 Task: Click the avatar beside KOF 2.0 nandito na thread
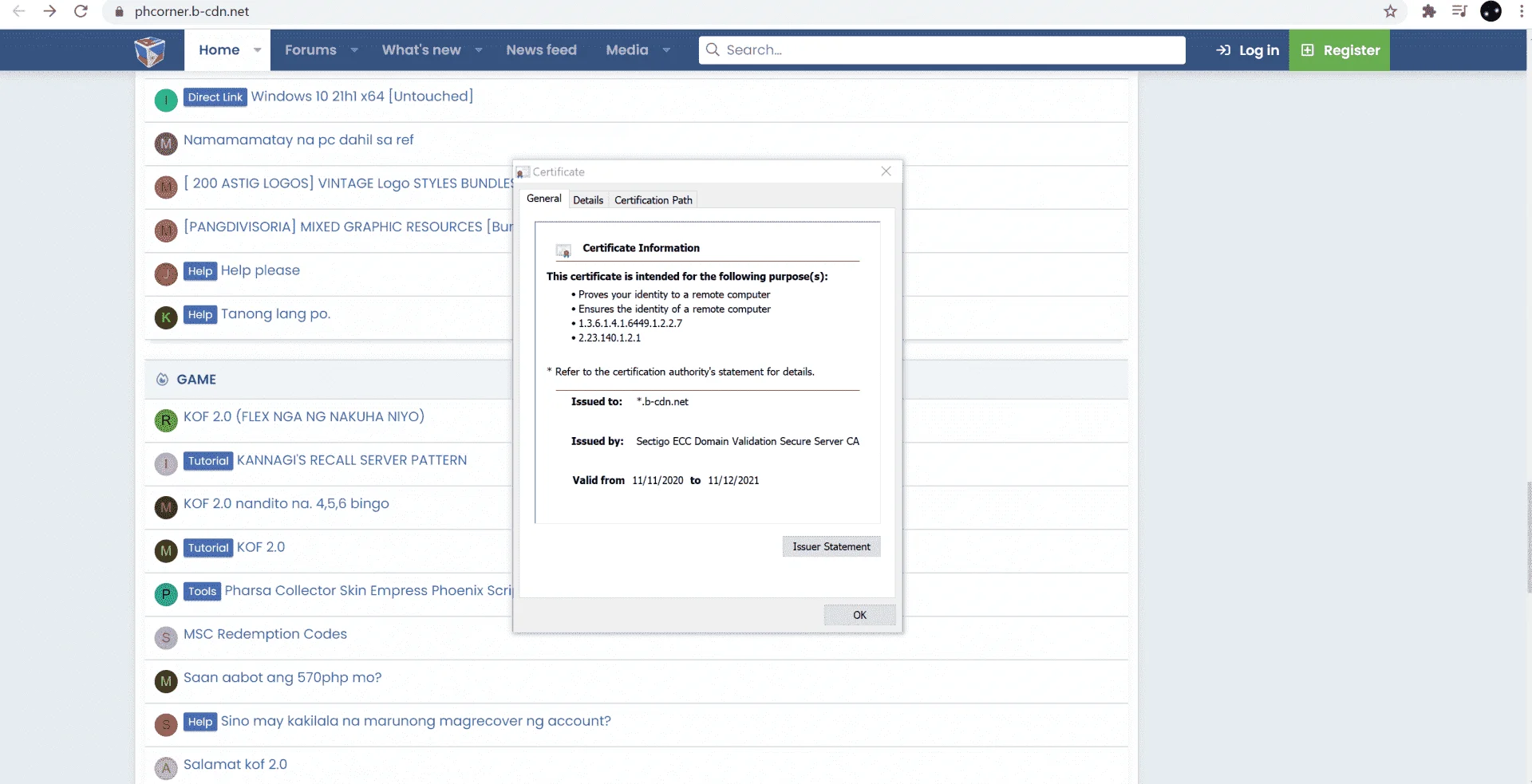tap(166, 507)
